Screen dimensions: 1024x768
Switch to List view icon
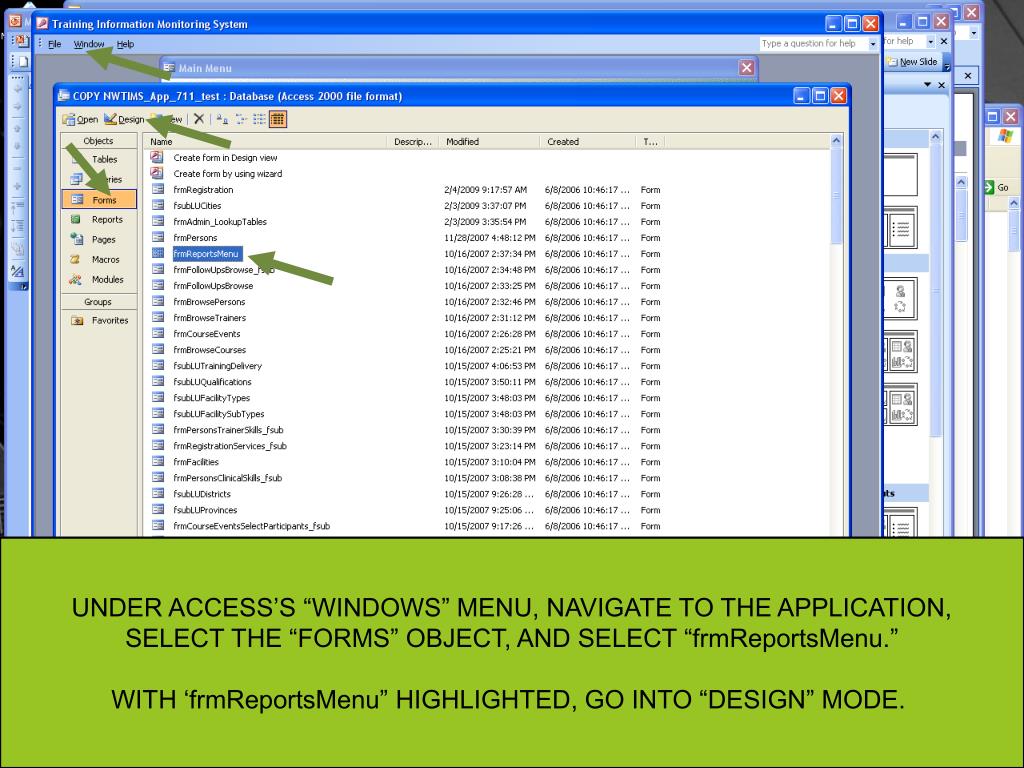pyautogui.click(x=259, y=119)
